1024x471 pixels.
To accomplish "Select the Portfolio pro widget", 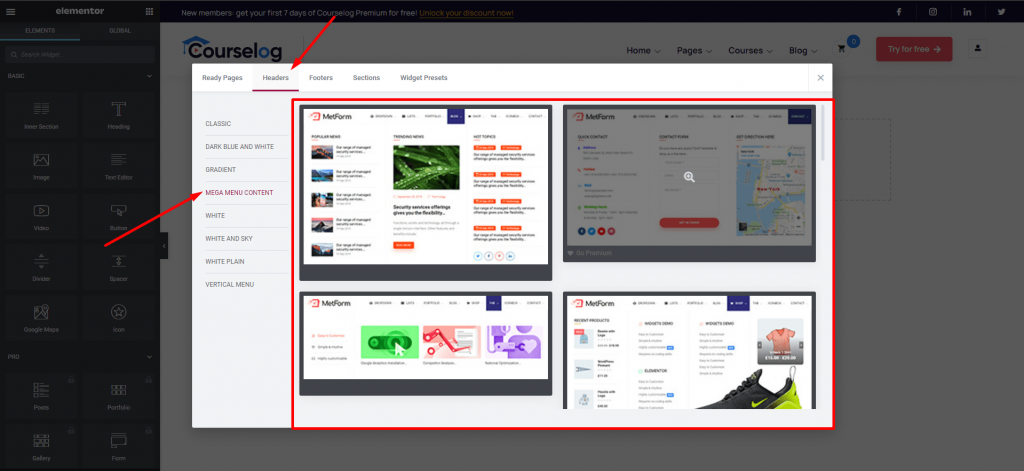I will [x=118, y=396].
